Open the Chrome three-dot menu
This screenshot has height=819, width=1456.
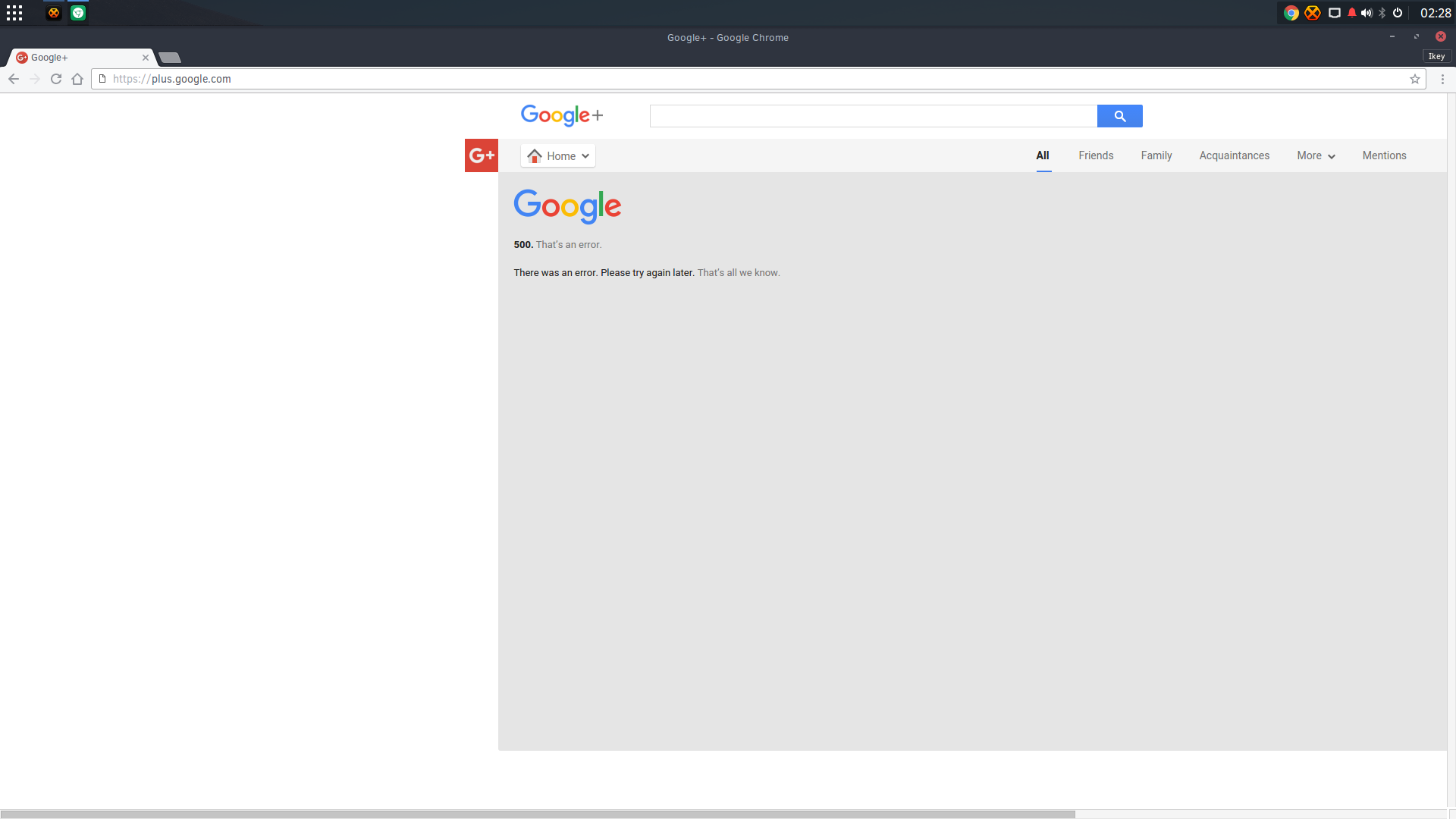(1442, 79)
